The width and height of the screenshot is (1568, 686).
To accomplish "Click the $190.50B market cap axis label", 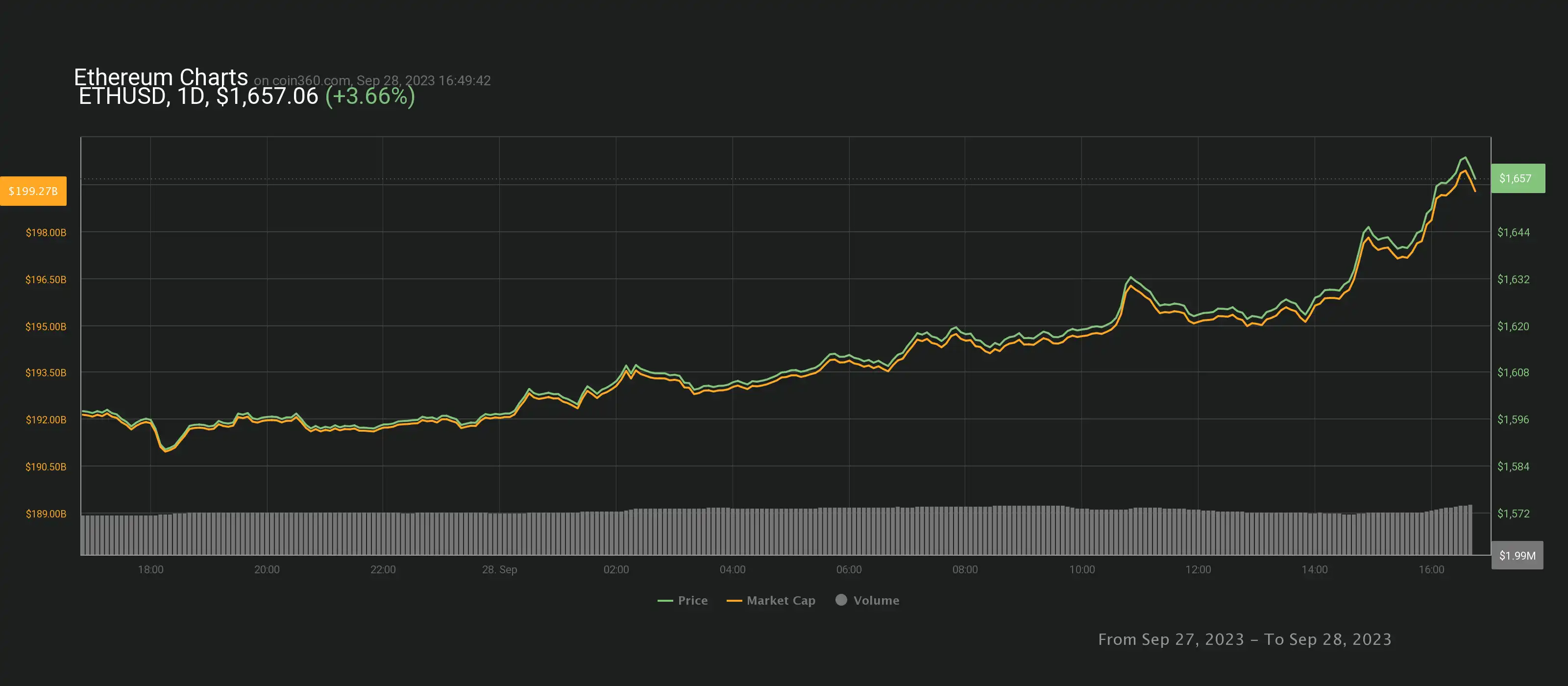I will click(46, 466).
